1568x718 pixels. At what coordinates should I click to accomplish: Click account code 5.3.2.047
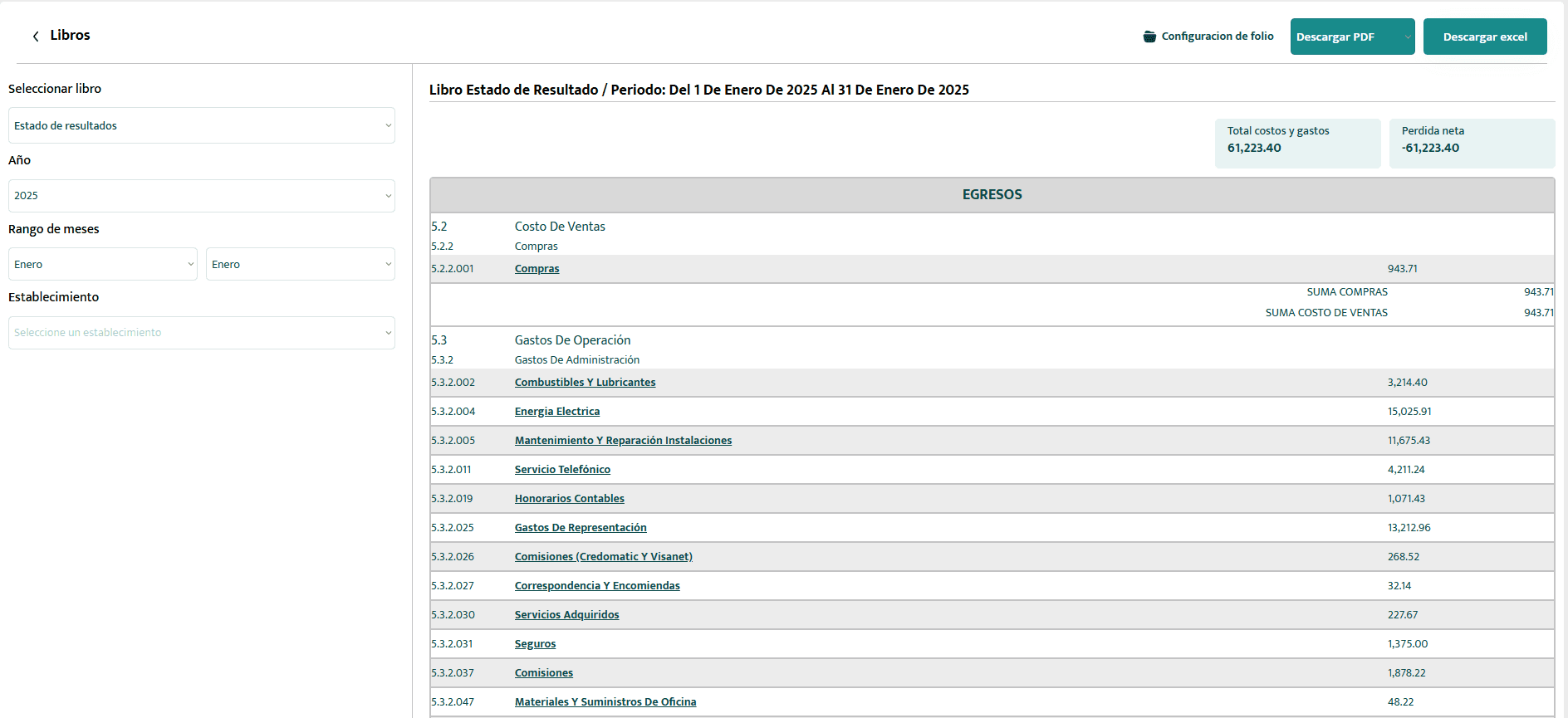pos(453,702)
